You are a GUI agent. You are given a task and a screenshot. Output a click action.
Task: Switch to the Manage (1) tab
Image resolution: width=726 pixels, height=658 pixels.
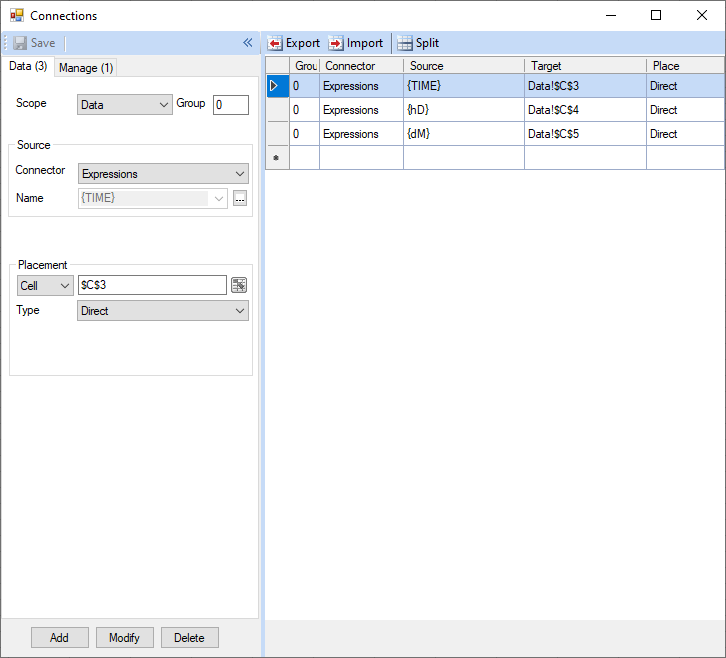click(86, 68)
